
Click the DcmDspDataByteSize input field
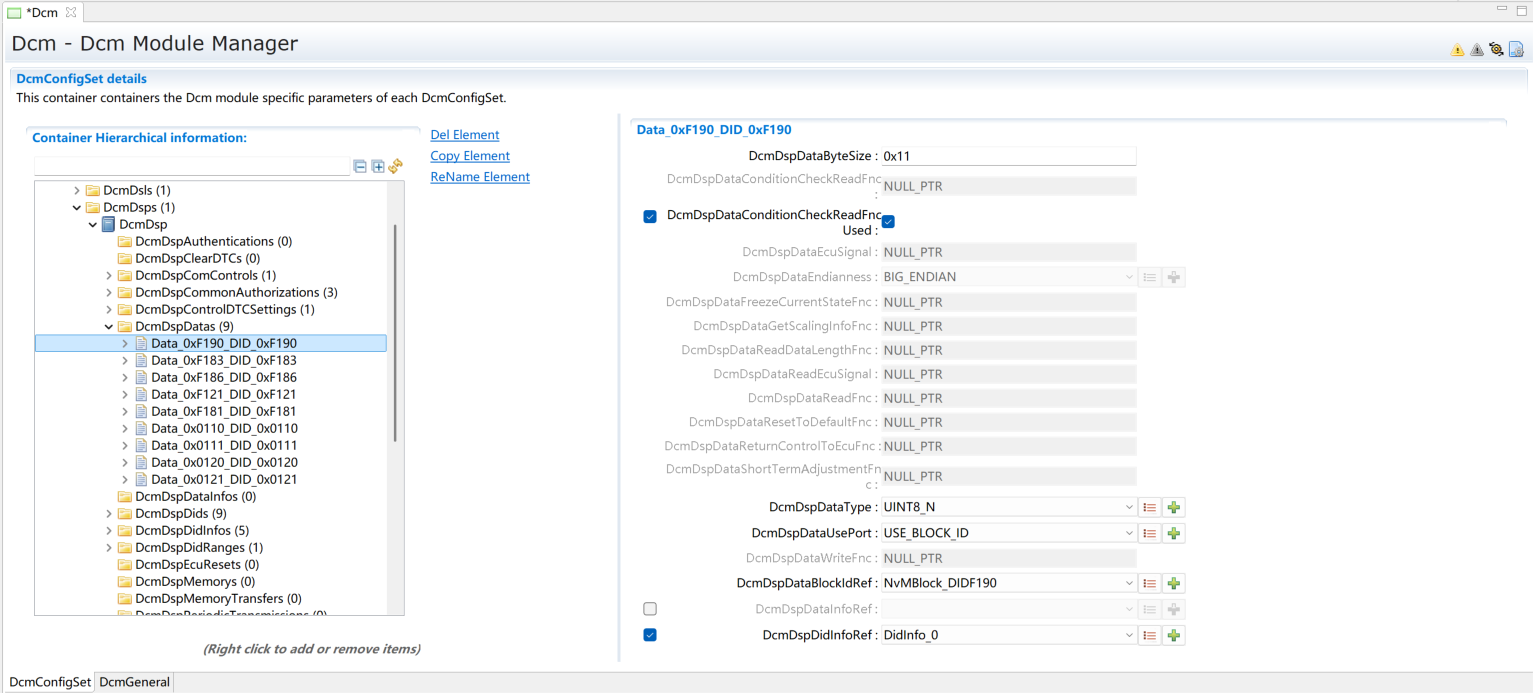click(x=1008, y=156)
